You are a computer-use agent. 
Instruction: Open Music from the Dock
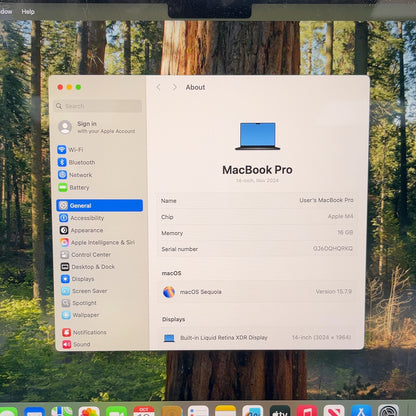tap(307, 411)
